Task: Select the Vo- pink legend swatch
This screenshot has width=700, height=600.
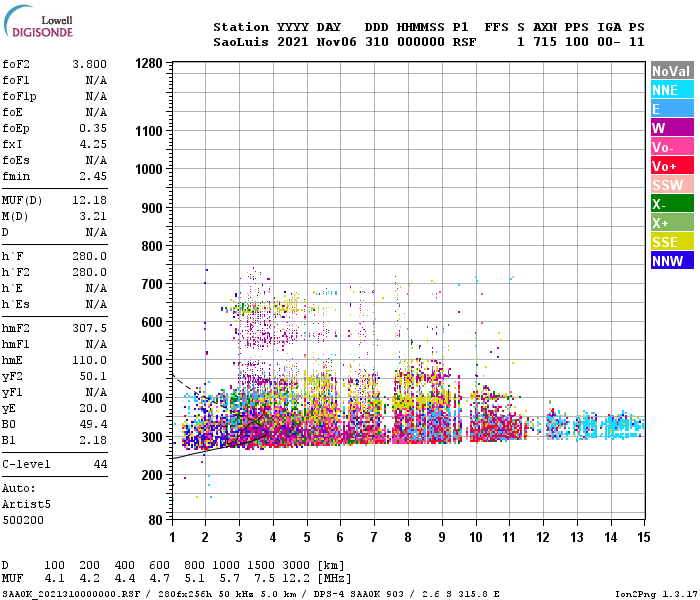Action: point(672,147)
